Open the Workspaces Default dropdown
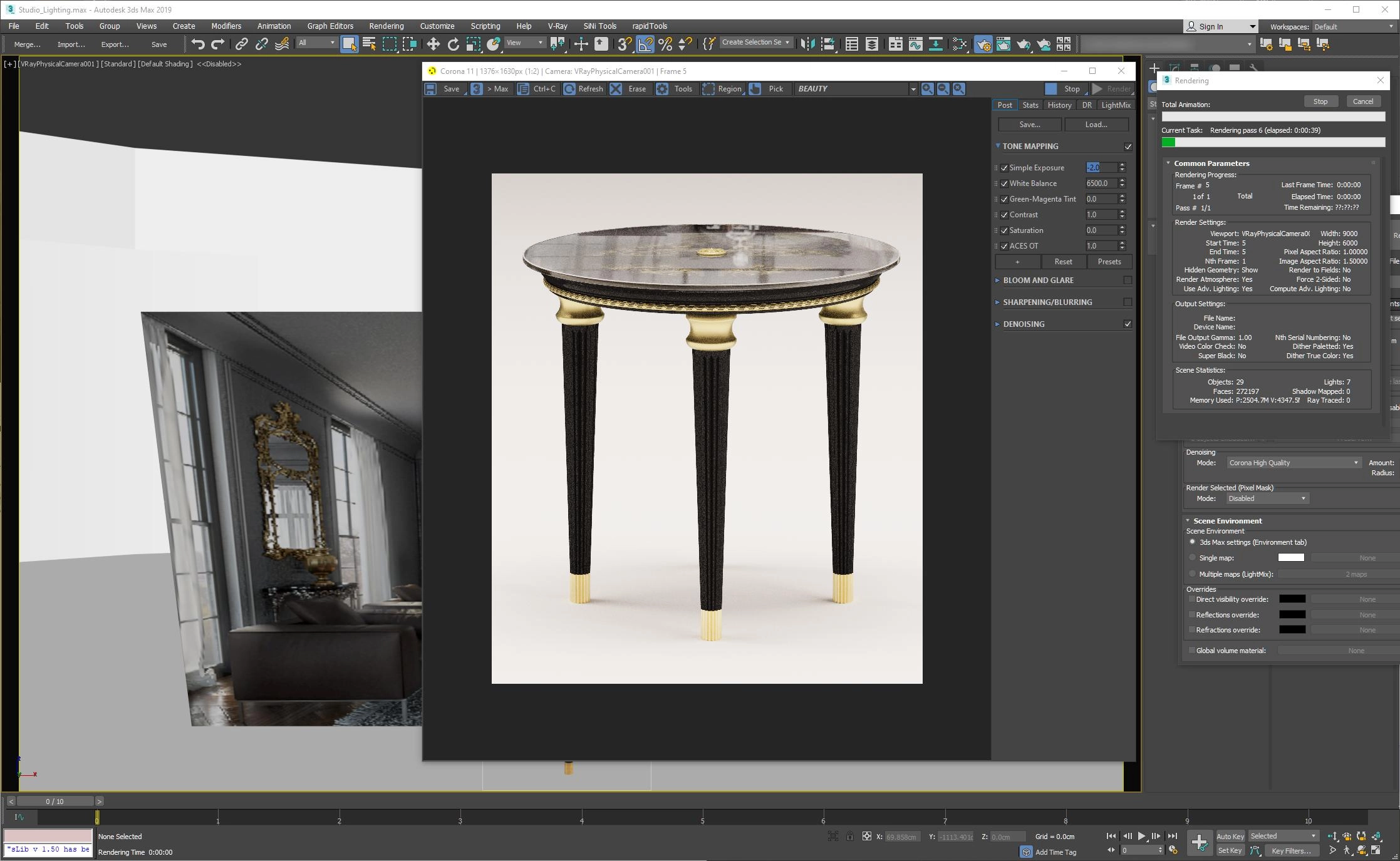Screen dimensions: 1400x861 1353,26
